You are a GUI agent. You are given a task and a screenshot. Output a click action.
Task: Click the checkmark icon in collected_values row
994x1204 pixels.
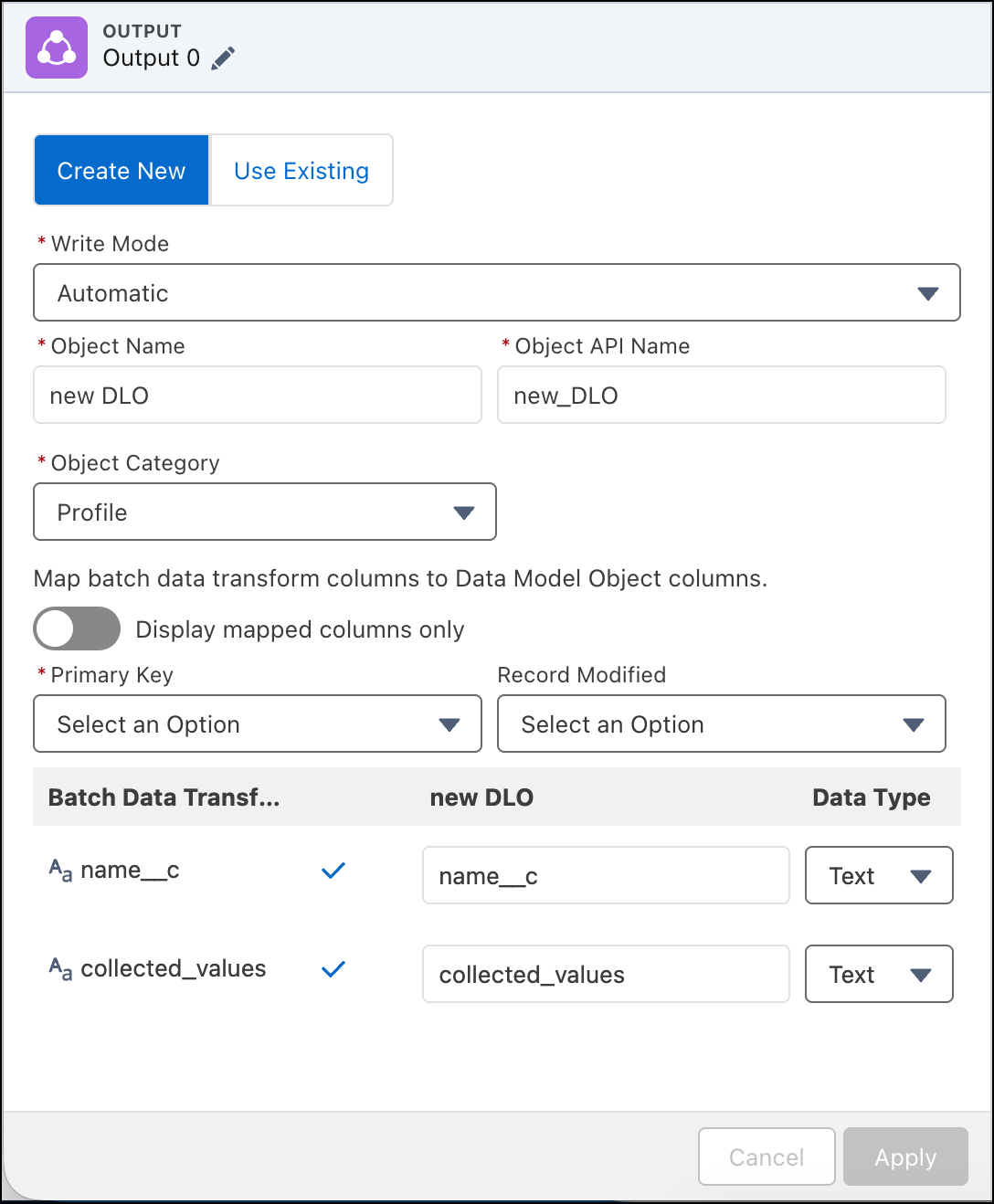333,969
